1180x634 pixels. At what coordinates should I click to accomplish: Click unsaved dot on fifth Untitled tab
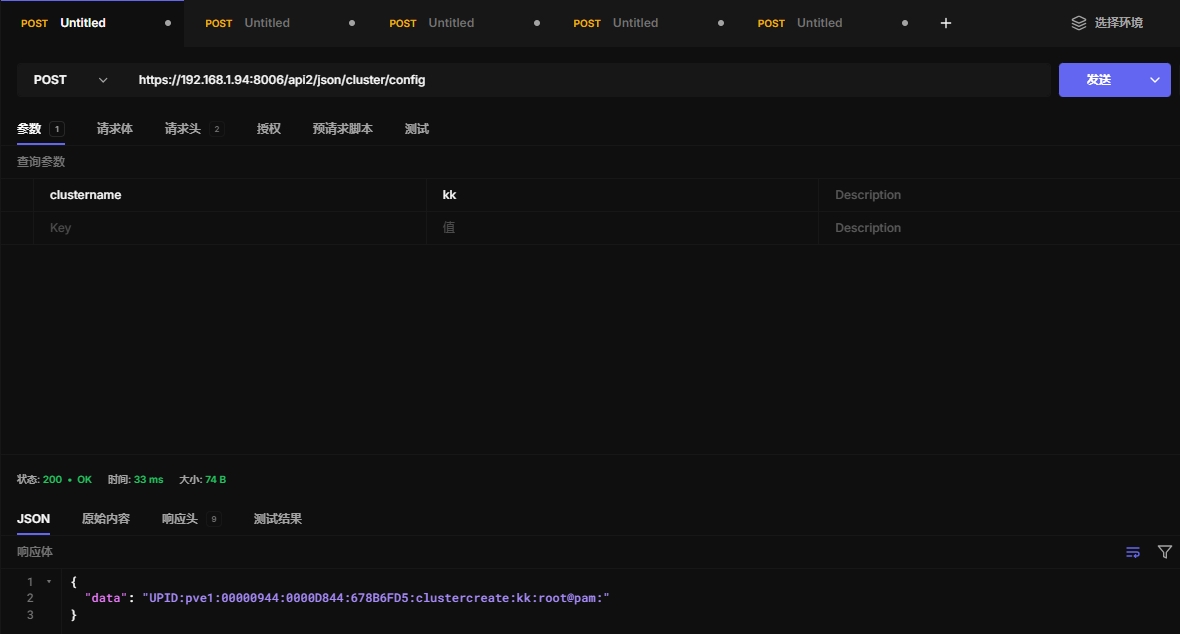point(905,23)
